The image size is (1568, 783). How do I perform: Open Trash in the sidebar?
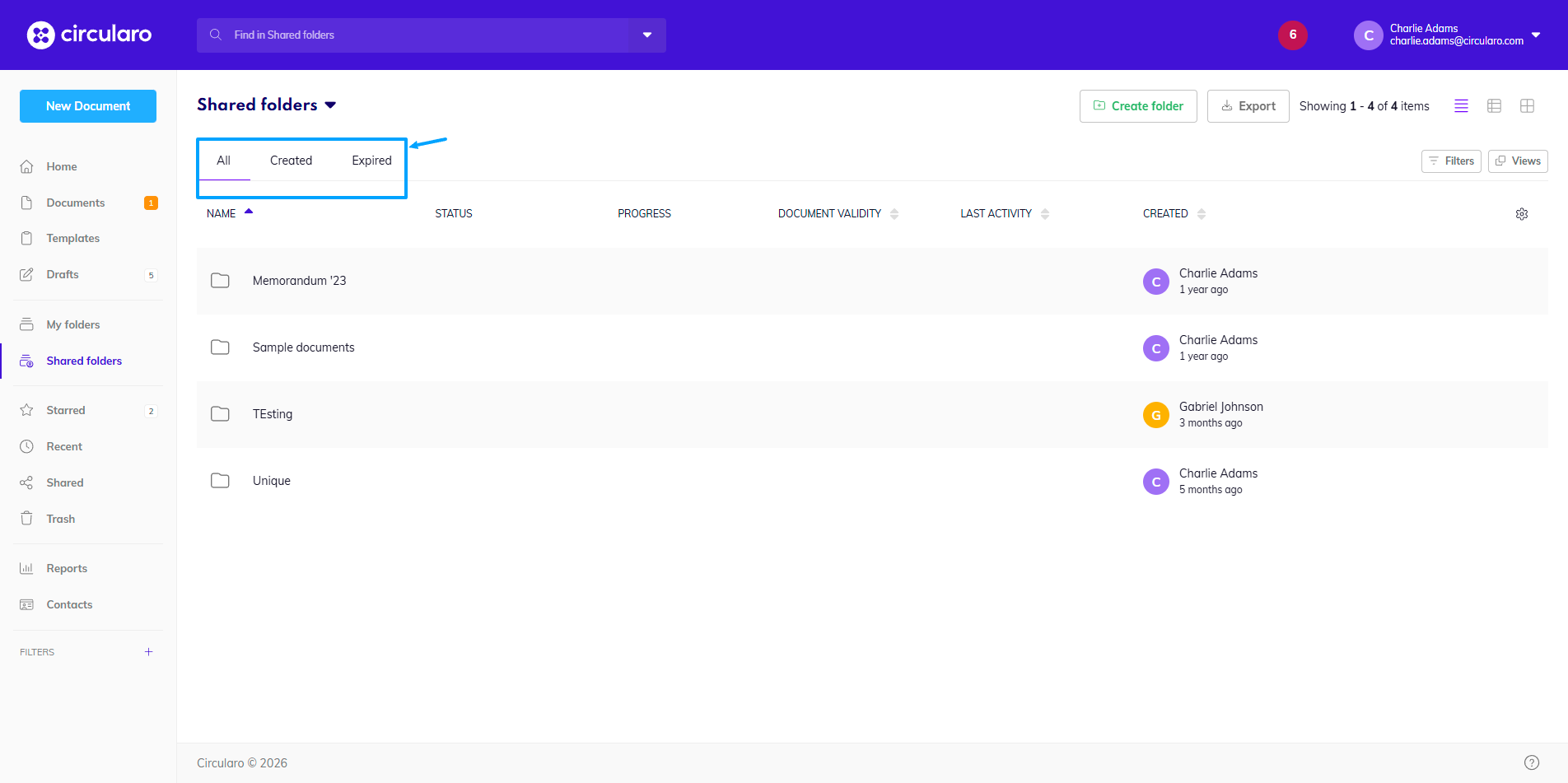pyautogui.click(x=61, y=519)
